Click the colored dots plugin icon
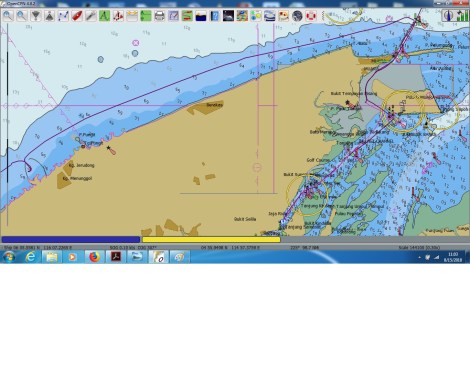Screen dimensions: 470x370 256,16
